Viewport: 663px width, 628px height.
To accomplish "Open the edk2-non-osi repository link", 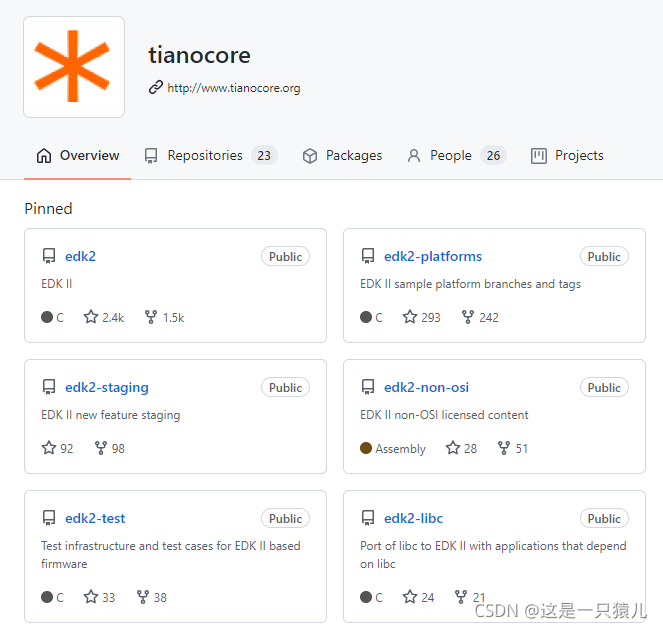I will tap(426, 387).
